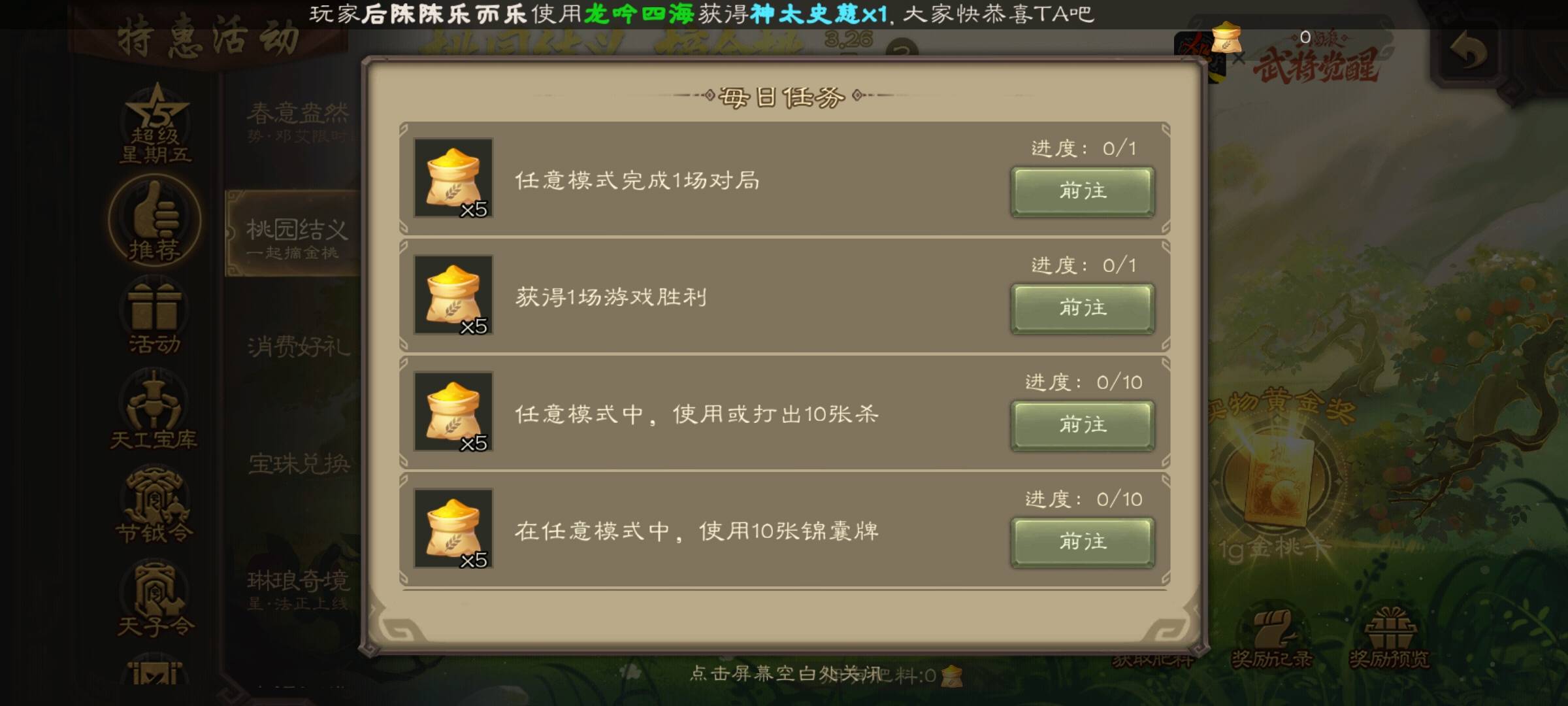Open the 超级星期五 star icon

coord(155,124)
